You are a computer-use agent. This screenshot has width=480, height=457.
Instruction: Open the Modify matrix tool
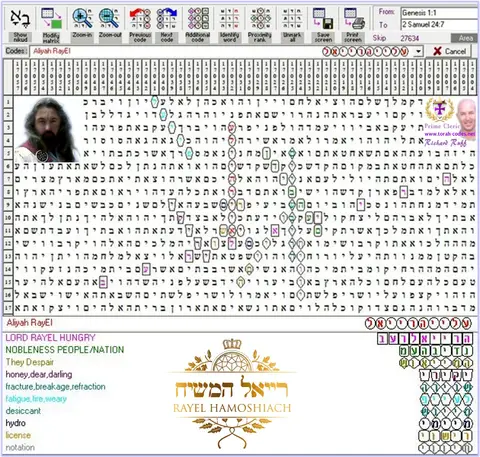[51, 19]
